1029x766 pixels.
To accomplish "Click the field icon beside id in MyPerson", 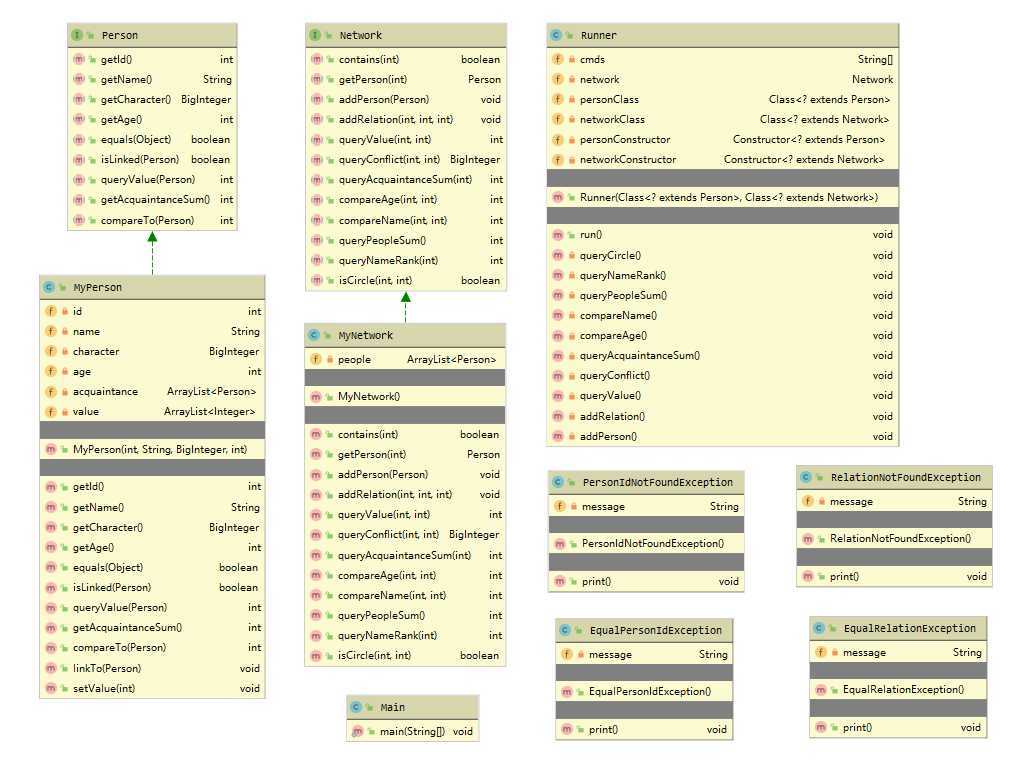I will 51,311.
